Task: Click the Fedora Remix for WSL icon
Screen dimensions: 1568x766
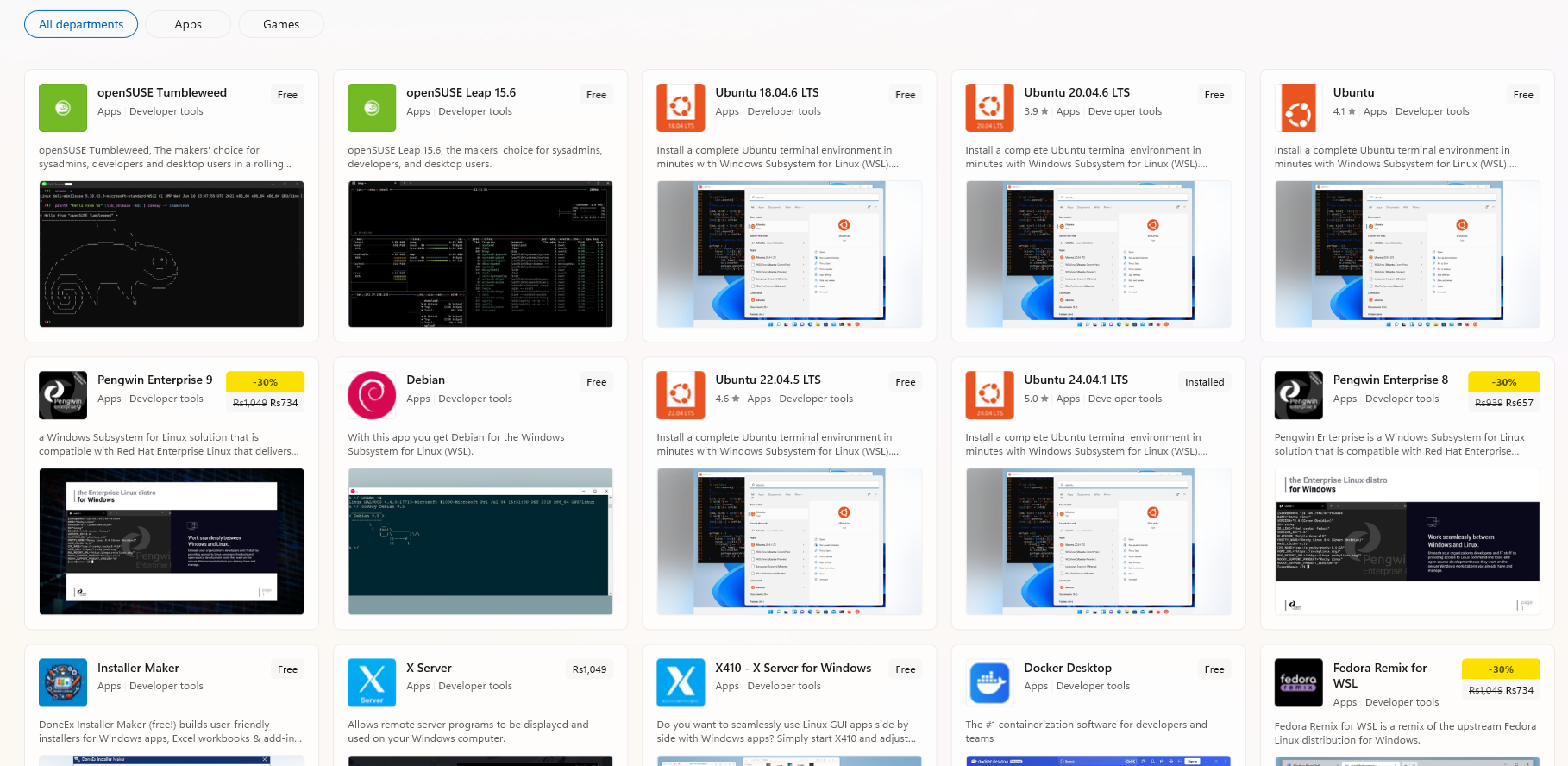Action: 1298,682
